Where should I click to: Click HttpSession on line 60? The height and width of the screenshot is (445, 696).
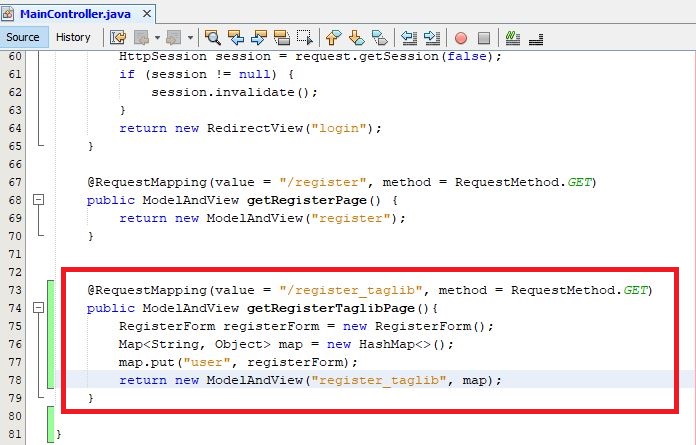point(162,56)
